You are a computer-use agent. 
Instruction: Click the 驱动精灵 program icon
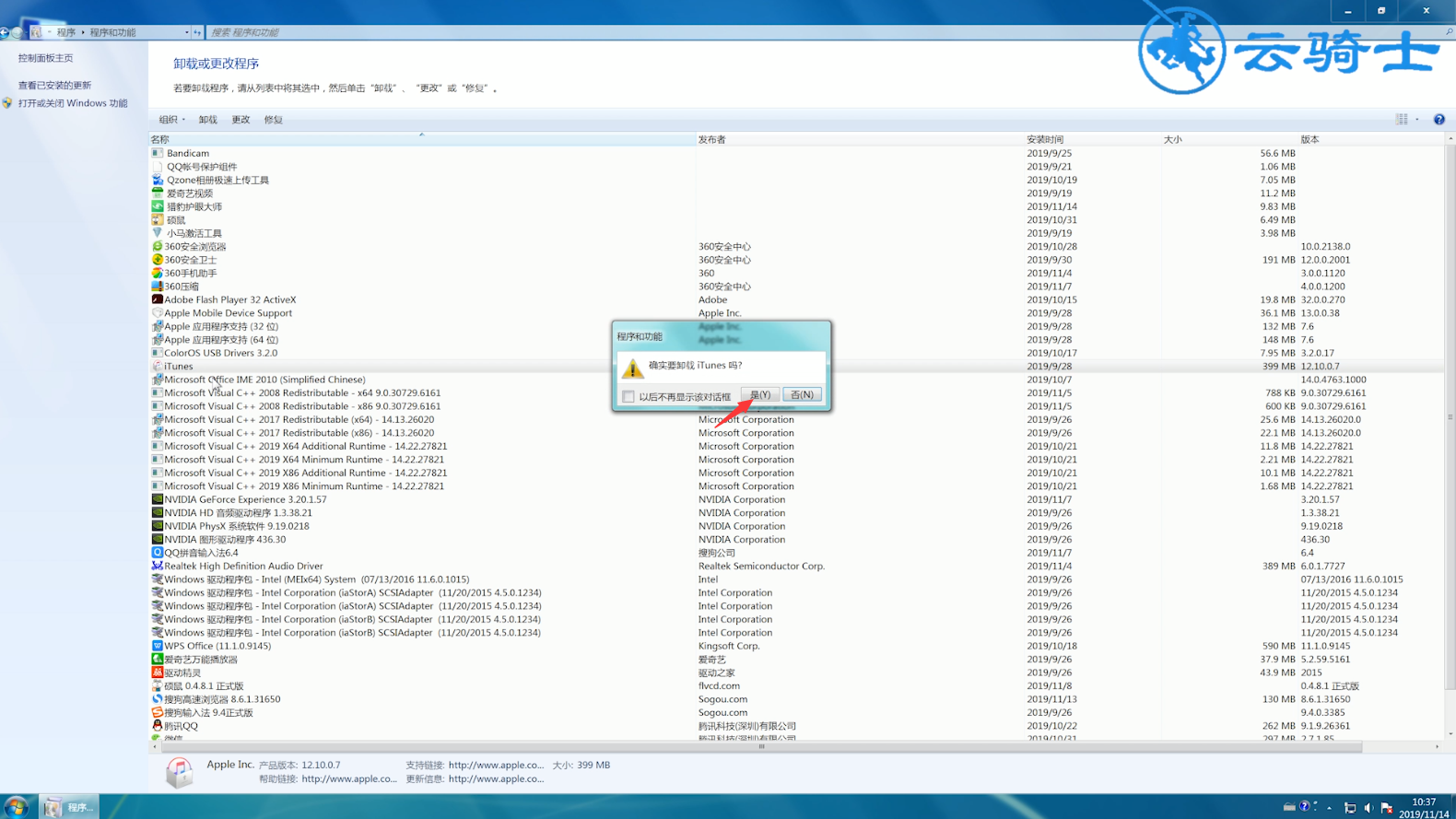click(x=158, y=673)
